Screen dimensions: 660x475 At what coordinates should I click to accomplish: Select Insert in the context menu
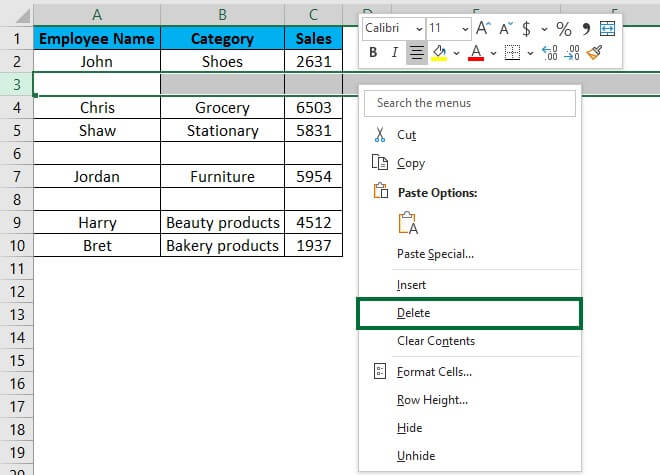411,285
